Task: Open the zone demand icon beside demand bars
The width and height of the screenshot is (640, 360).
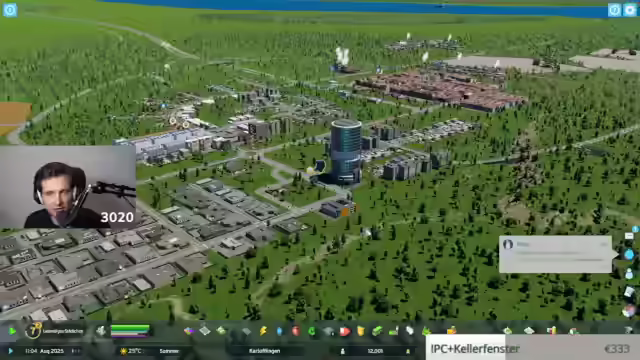Action: pyautogui.click(x=100, y=331)
